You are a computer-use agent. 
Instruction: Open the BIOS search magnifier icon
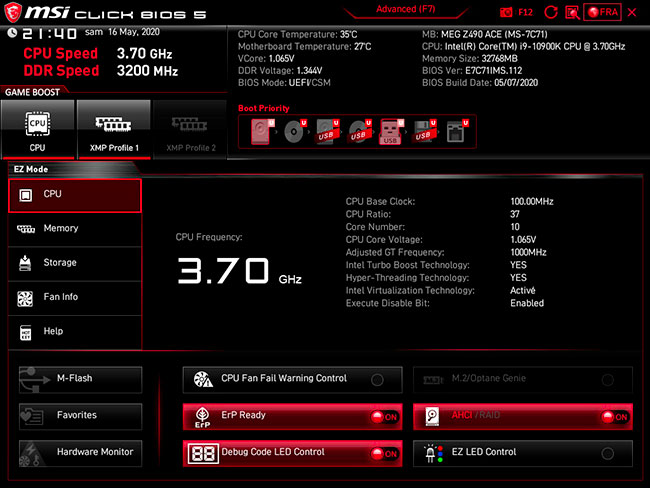tap(571, 12)
